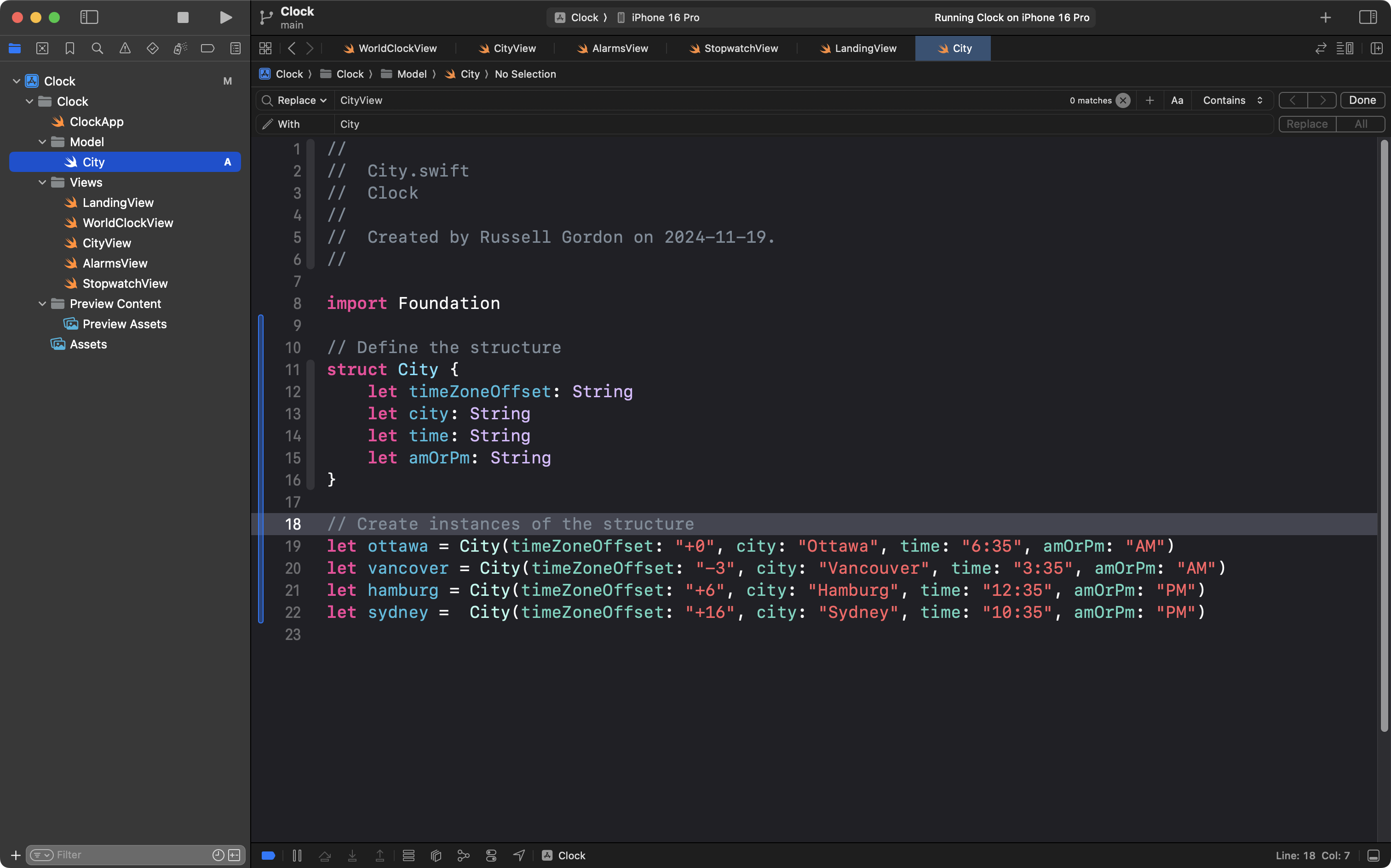Image resolution: width=1391 pixels, height=868 pixels.
Task: Toggle the right inspector panel
Action: 1368,17
